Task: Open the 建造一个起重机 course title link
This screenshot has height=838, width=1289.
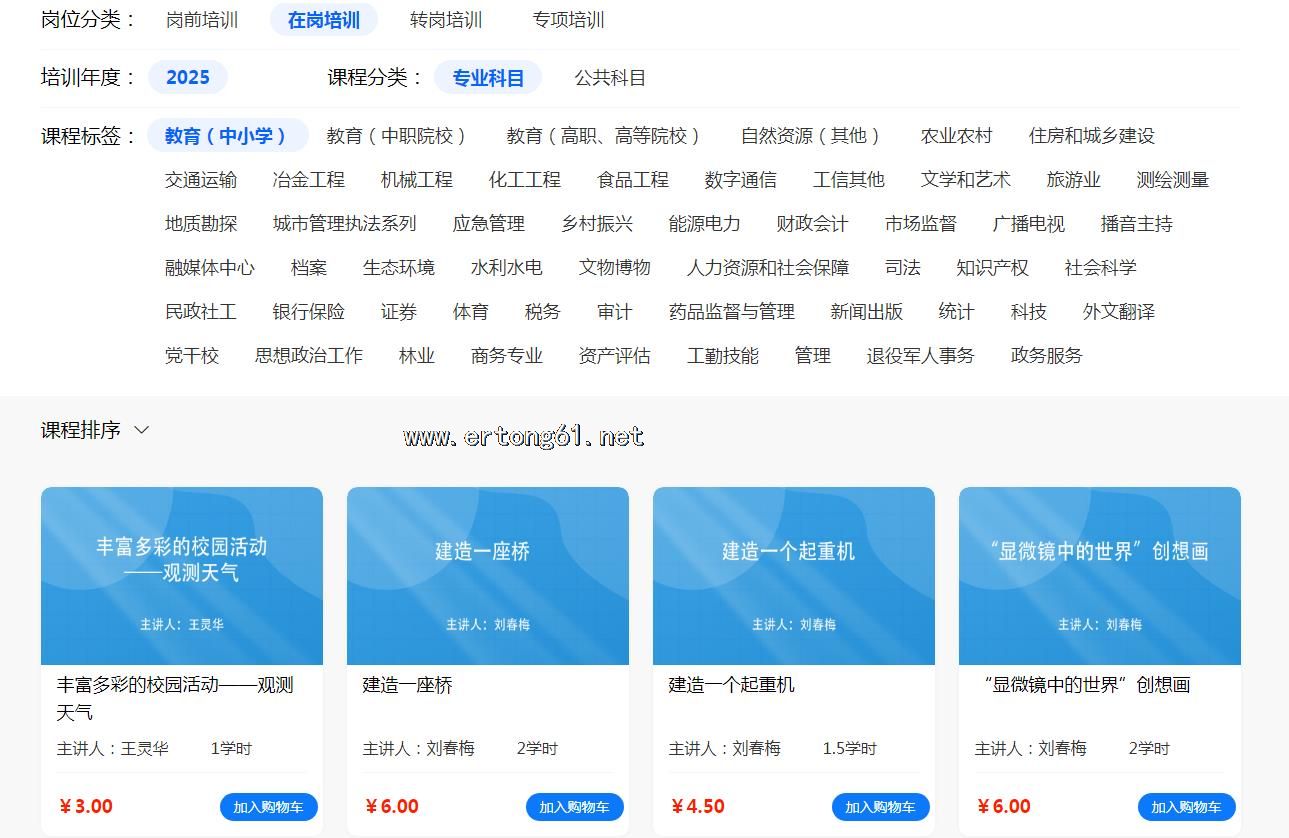Action: point(731,685)
